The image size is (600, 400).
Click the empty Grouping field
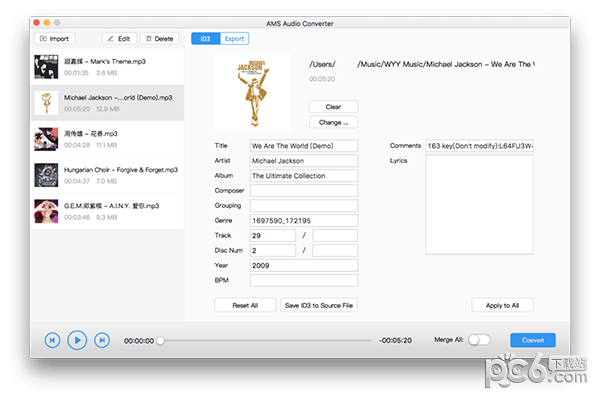click(304, 206)
